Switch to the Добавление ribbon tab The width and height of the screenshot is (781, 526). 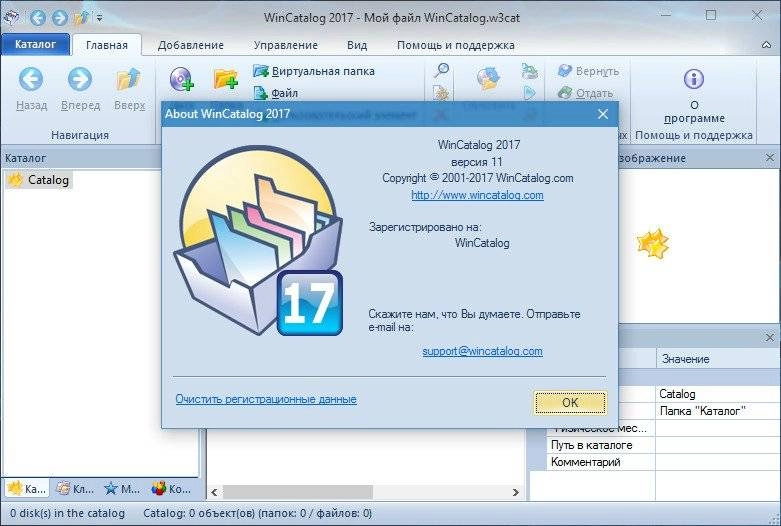click(191, 45)
